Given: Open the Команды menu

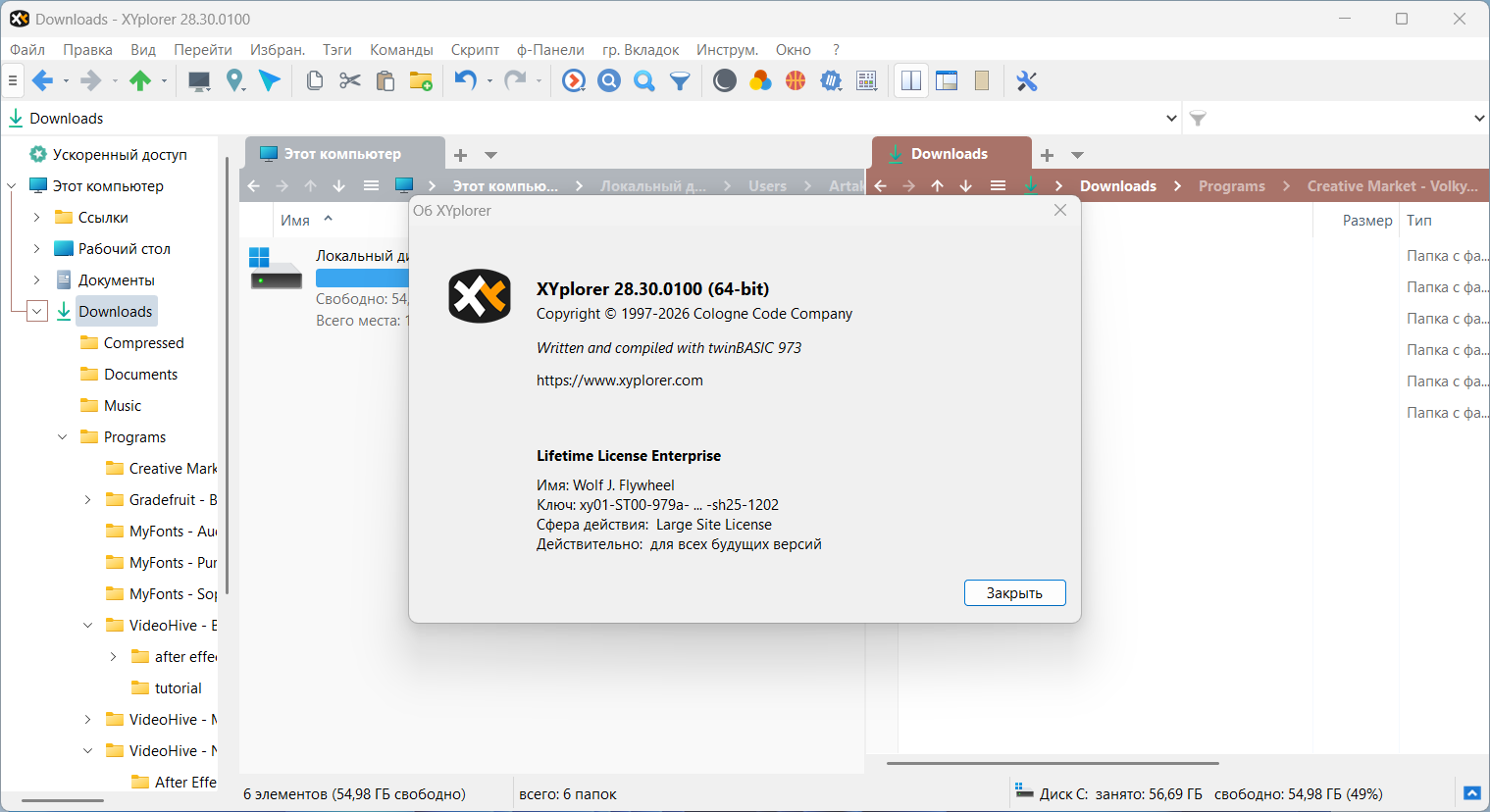Looking at the screenshot, I should pyautogui.click(x=401, y=50).
